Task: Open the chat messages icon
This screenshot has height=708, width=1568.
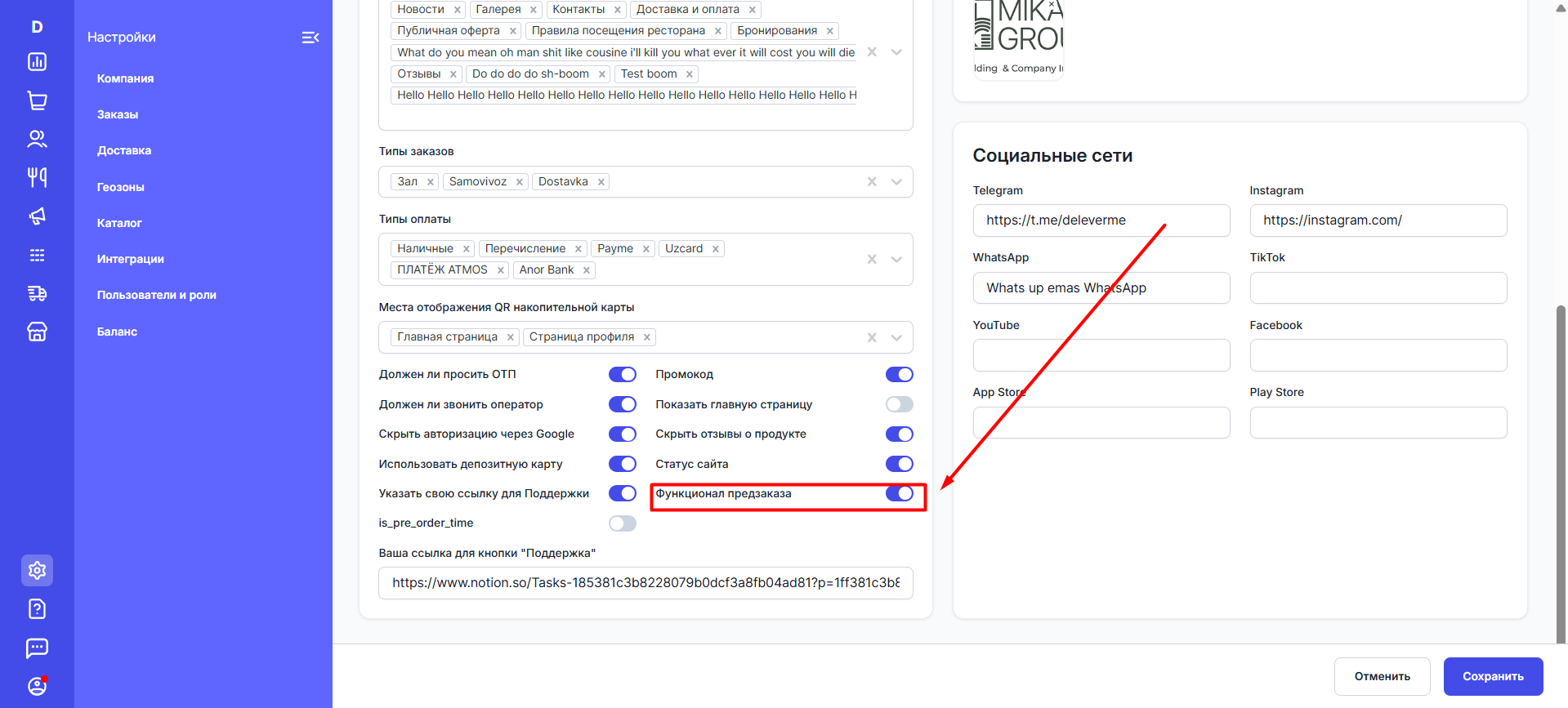Action: point(37,648)
